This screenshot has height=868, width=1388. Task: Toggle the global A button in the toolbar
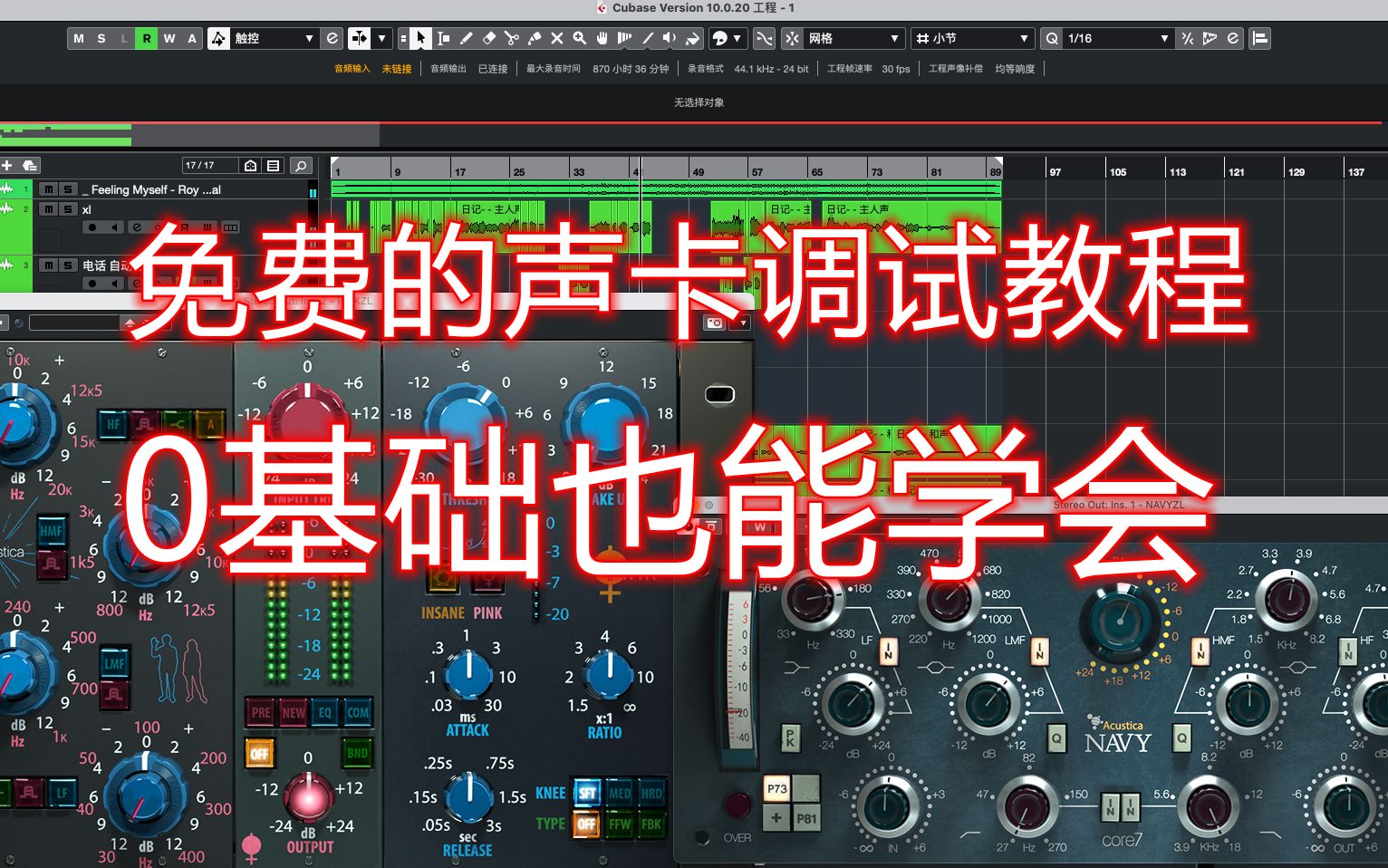[192, 38]
